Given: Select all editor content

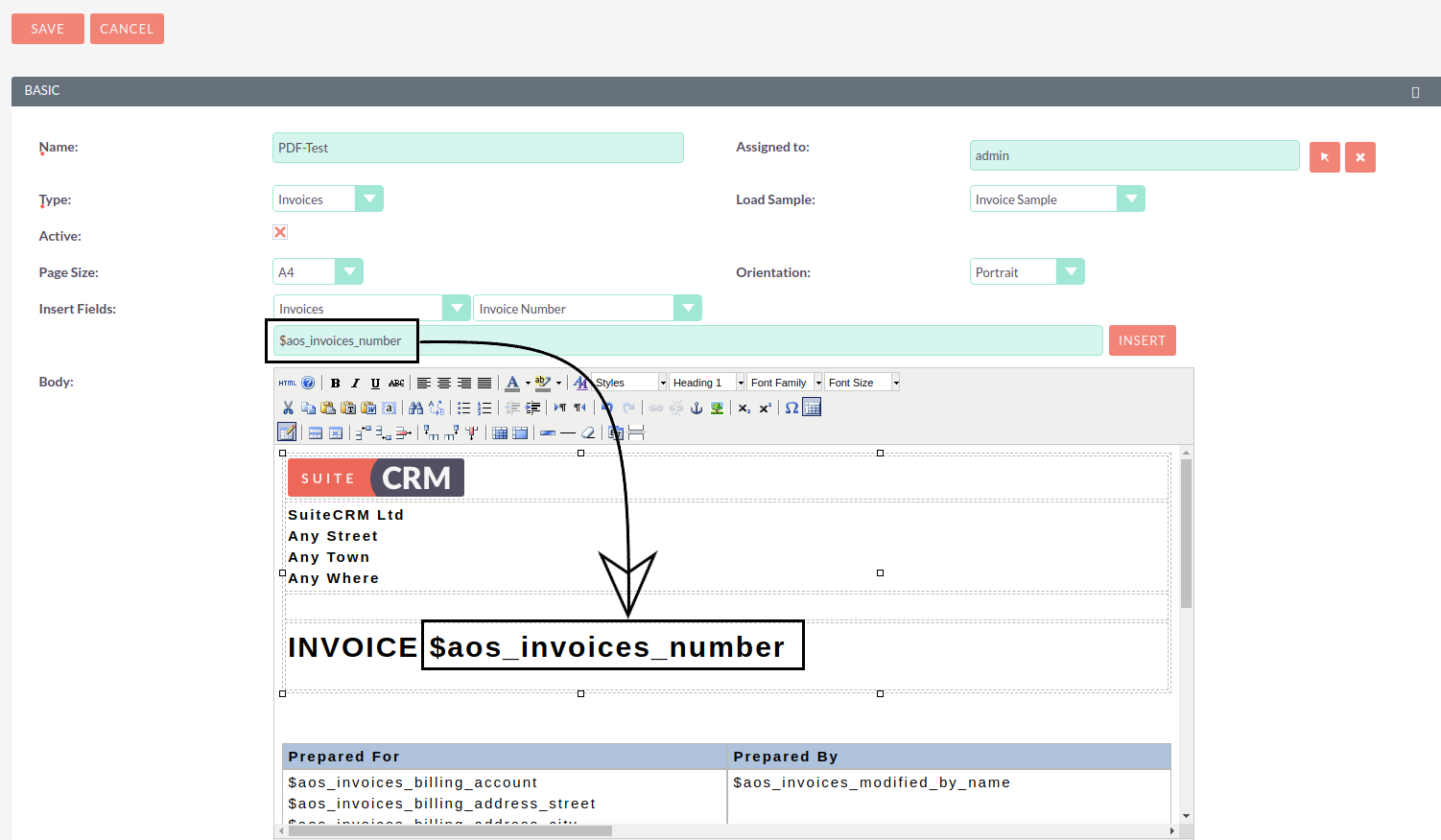Looking at the screenshot, I should 389,408.
